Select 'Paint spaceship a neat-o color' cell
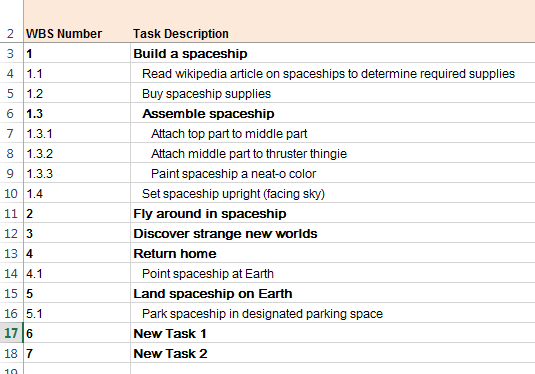 [x=333, y=173]
